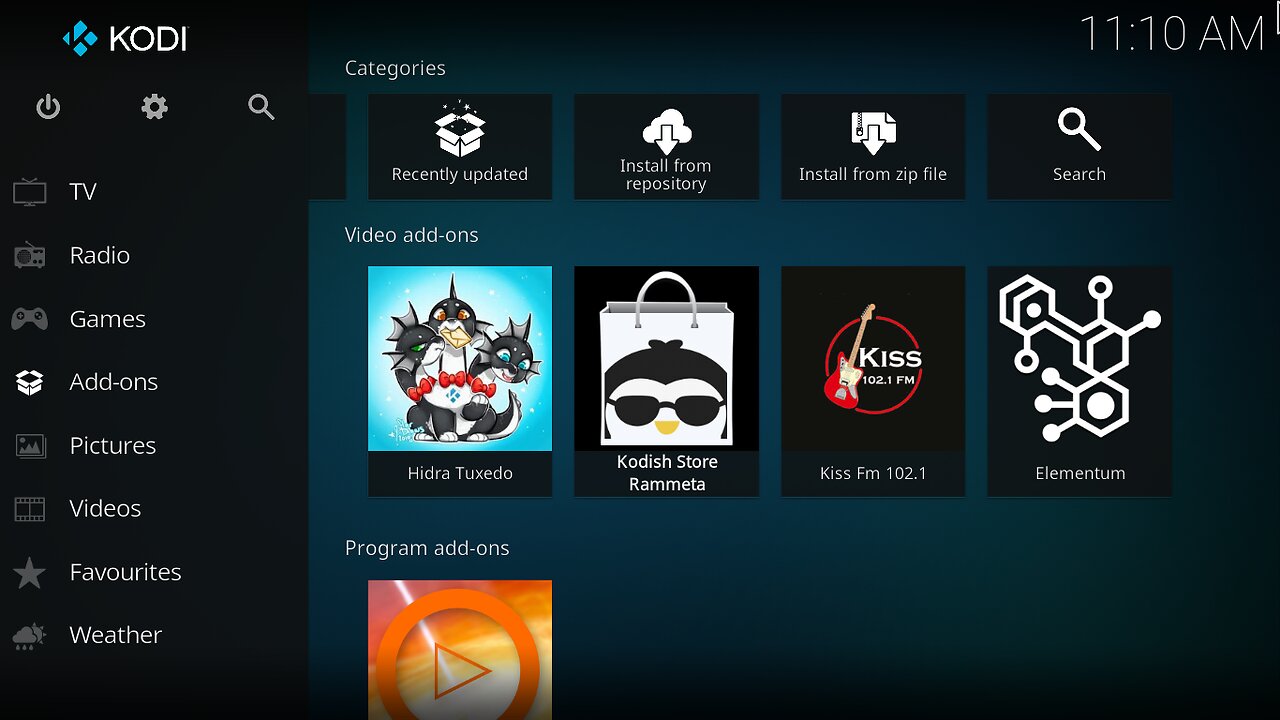Click the Kiss Fm 102.1 title text

click(x=873, y=474)
